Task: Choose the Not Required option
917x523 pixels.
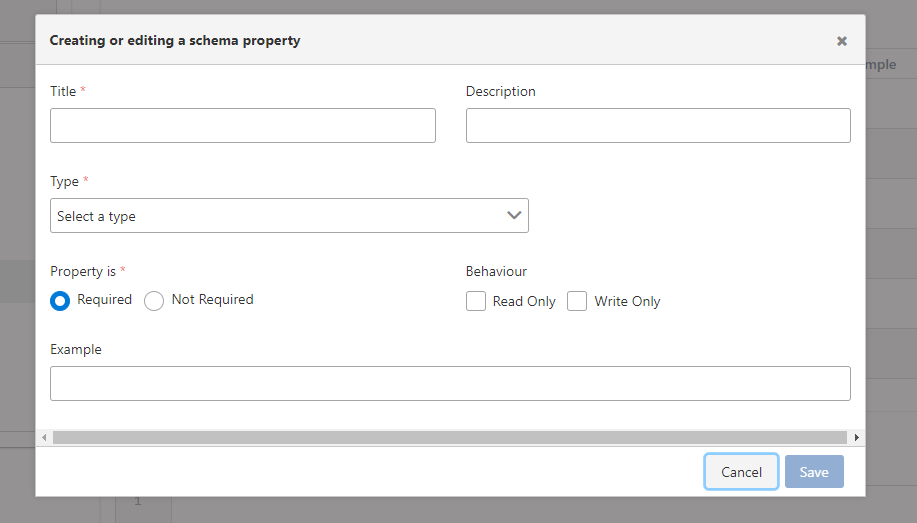Action: pyautogui.click(x=154, y=301)
